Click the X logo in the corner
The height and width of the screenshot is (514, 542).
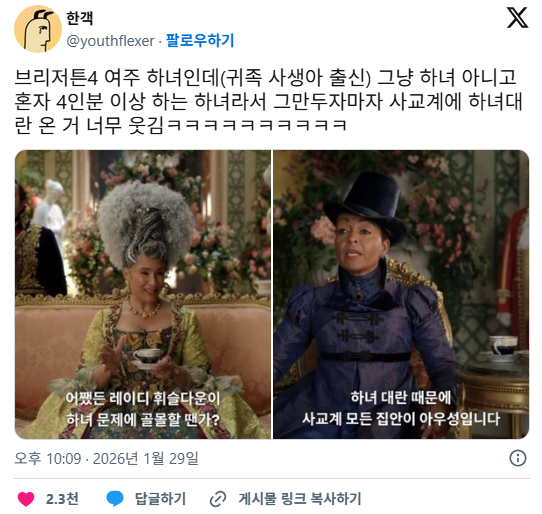[517, 18]
